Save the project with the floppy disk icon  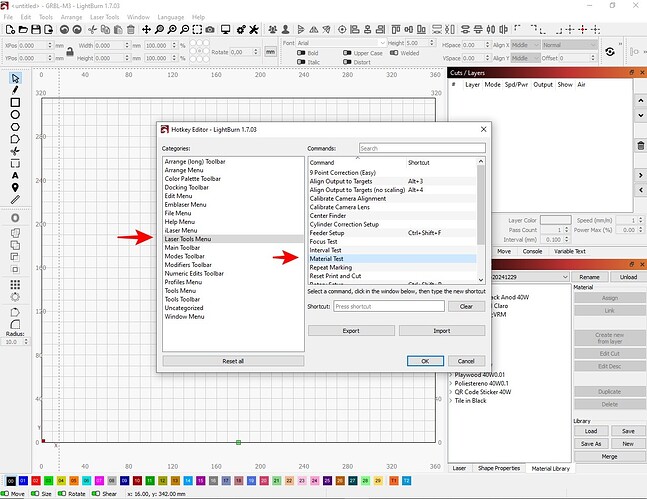pyautogui.click(x=36, y=29)
